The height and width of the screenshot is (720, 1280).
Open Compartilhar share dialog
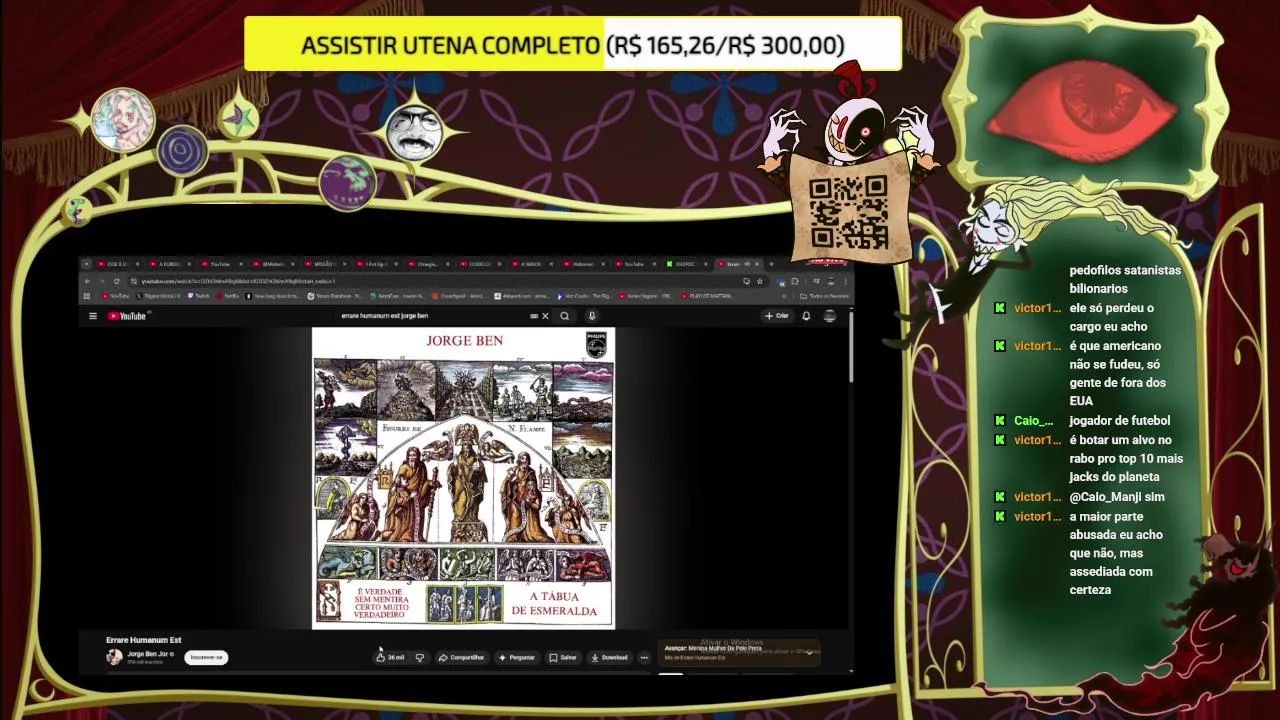tap(462, 657)
